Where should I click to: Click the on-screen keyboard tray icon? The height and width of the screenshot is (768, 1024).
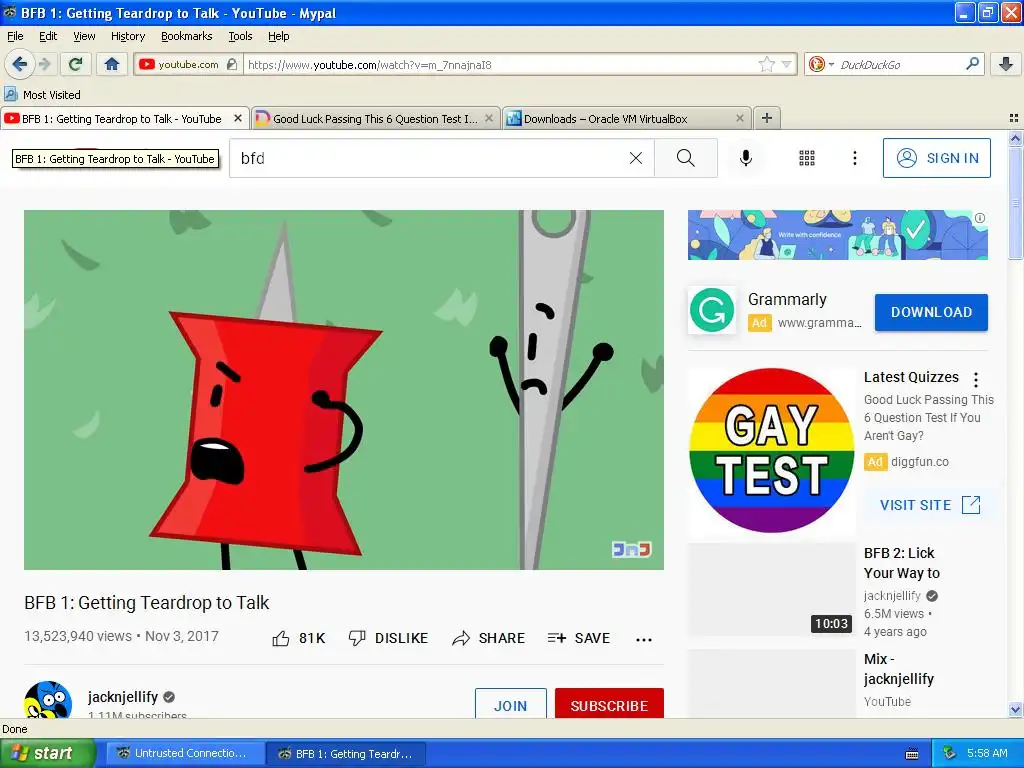pyautogui.click(x=912, y=754)
